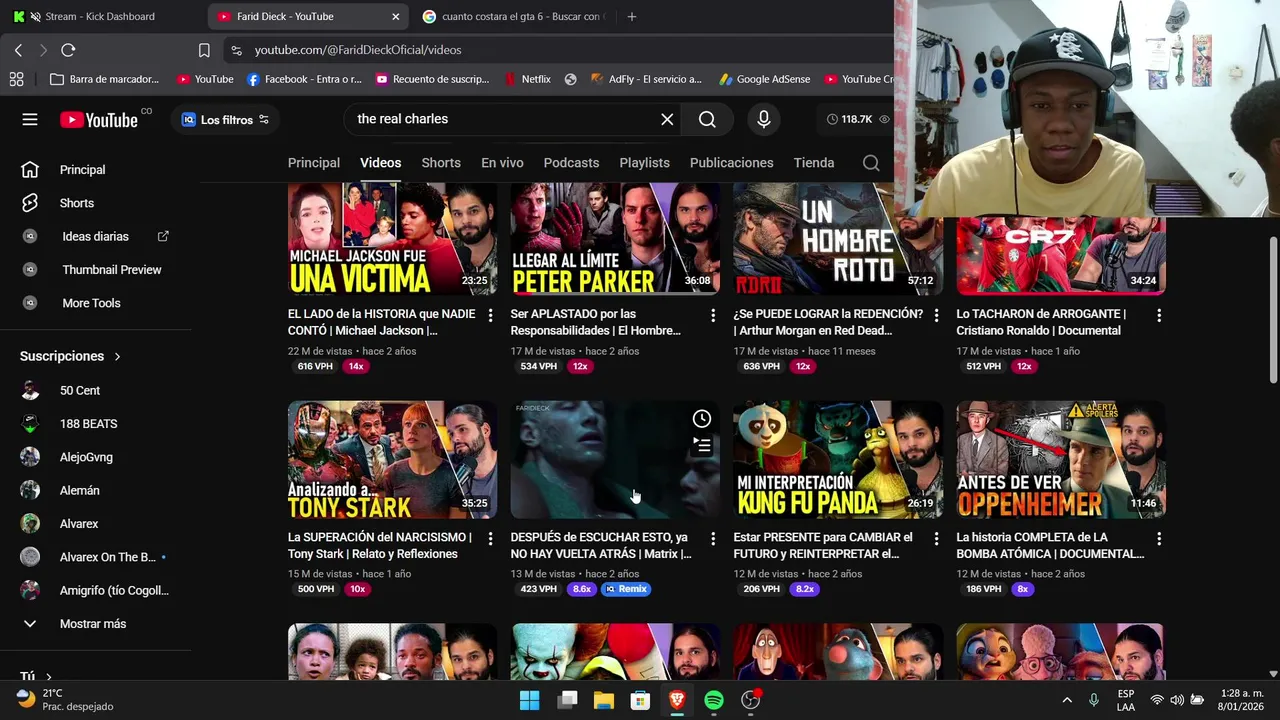
Task: Open the Kung Fu Panda video thumbnail
Action: point(838,460)
